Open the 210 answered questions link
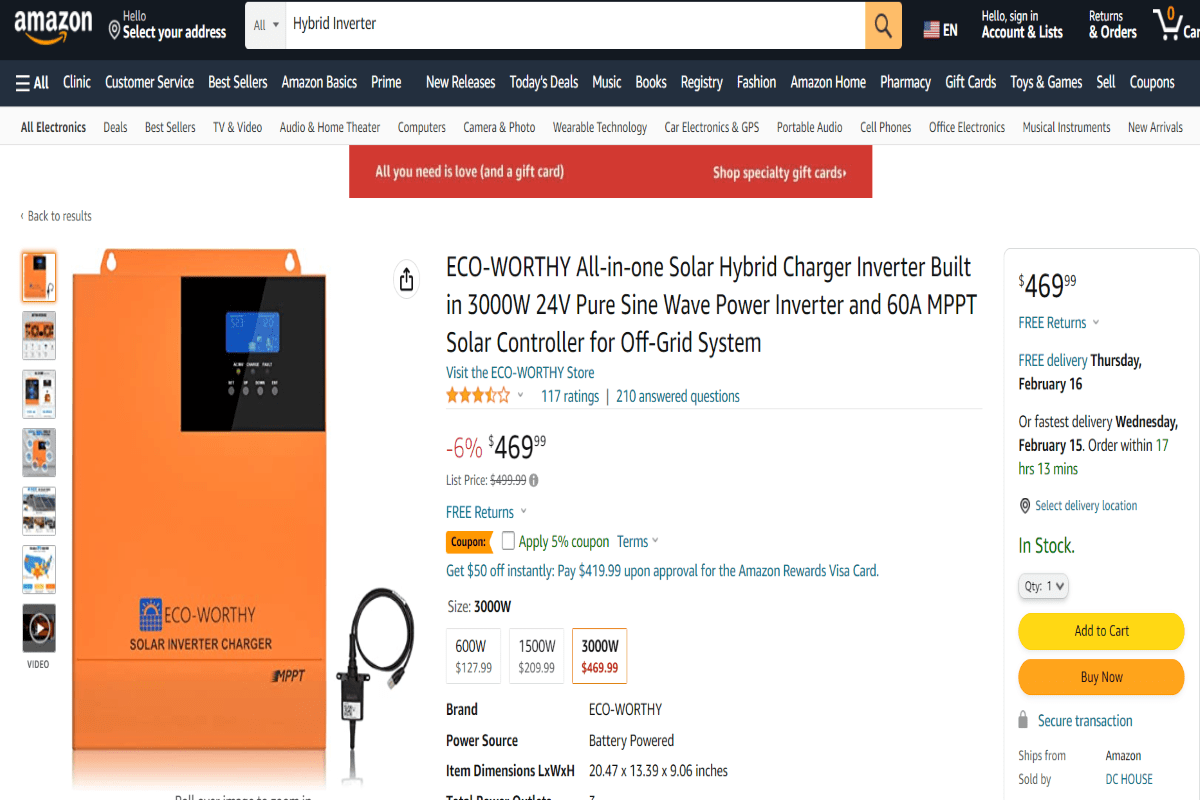 [678, 396]
